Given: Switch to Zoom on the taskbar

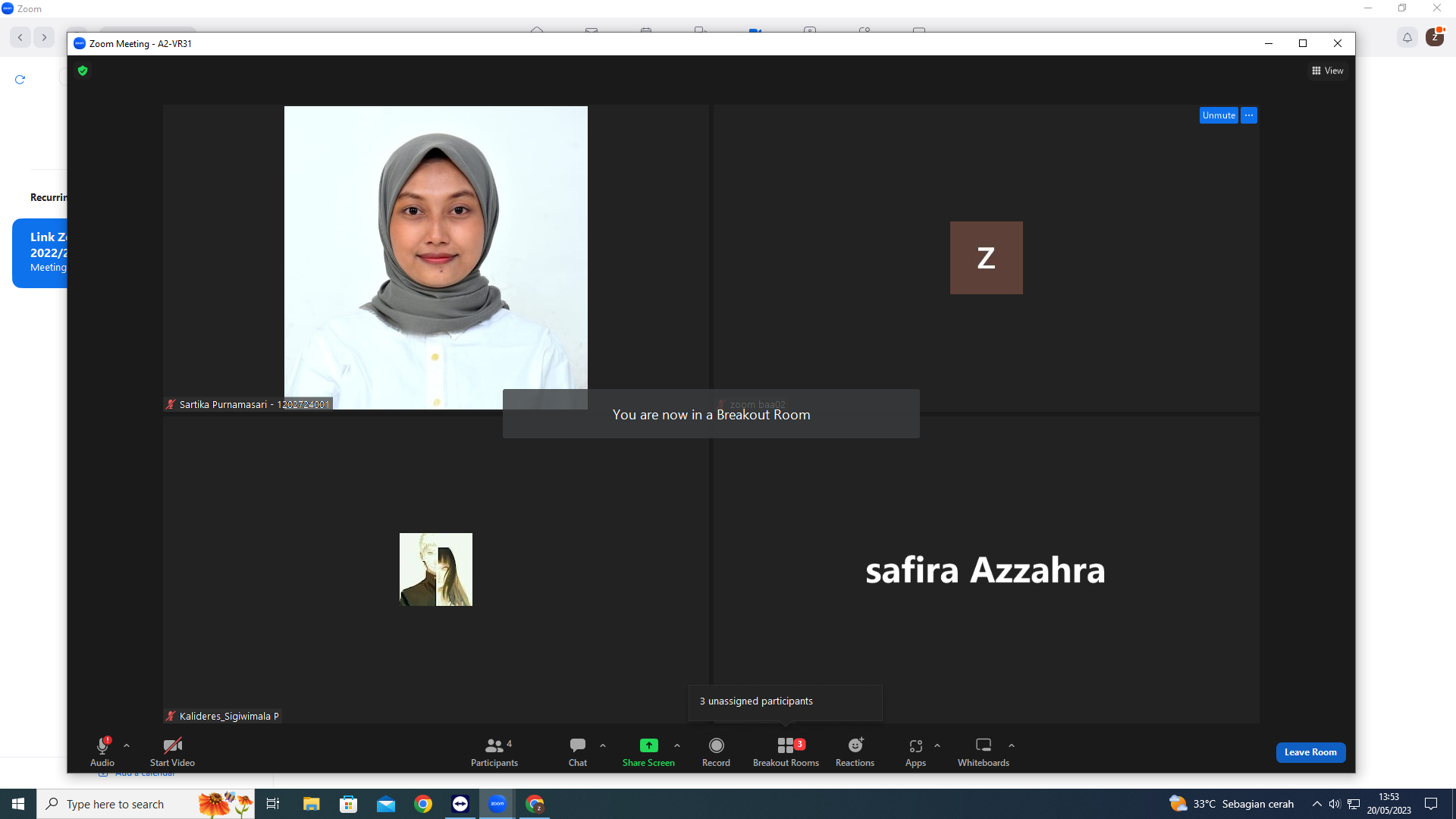Looking at the screenshot, I should click(497, 804).
